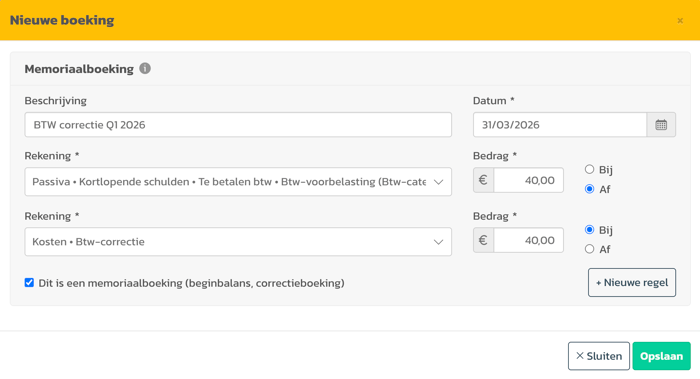Click the amount field of the Btw-voorbelasting line
Viewport: 700px width, 379px height.
[x=529, y=180]
